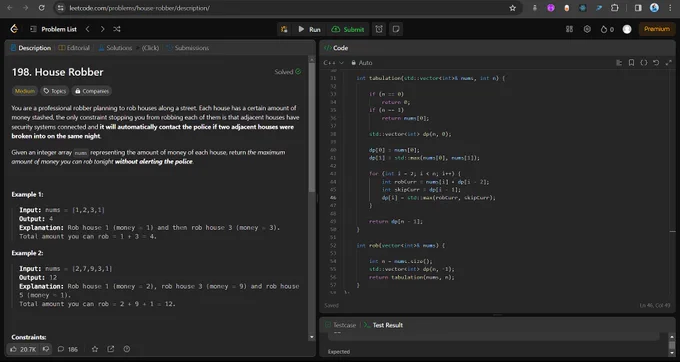Viewport: 680px width, 362px height.
Task: View the streak fire counter
Action: coord(607,29)
